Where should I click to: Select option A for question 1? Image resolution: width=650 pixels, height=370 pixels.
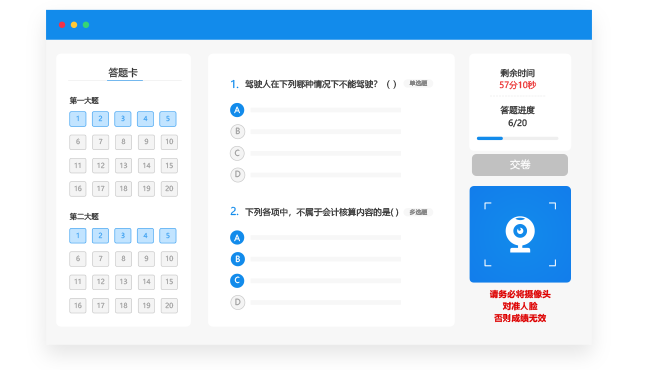point(237,110)
